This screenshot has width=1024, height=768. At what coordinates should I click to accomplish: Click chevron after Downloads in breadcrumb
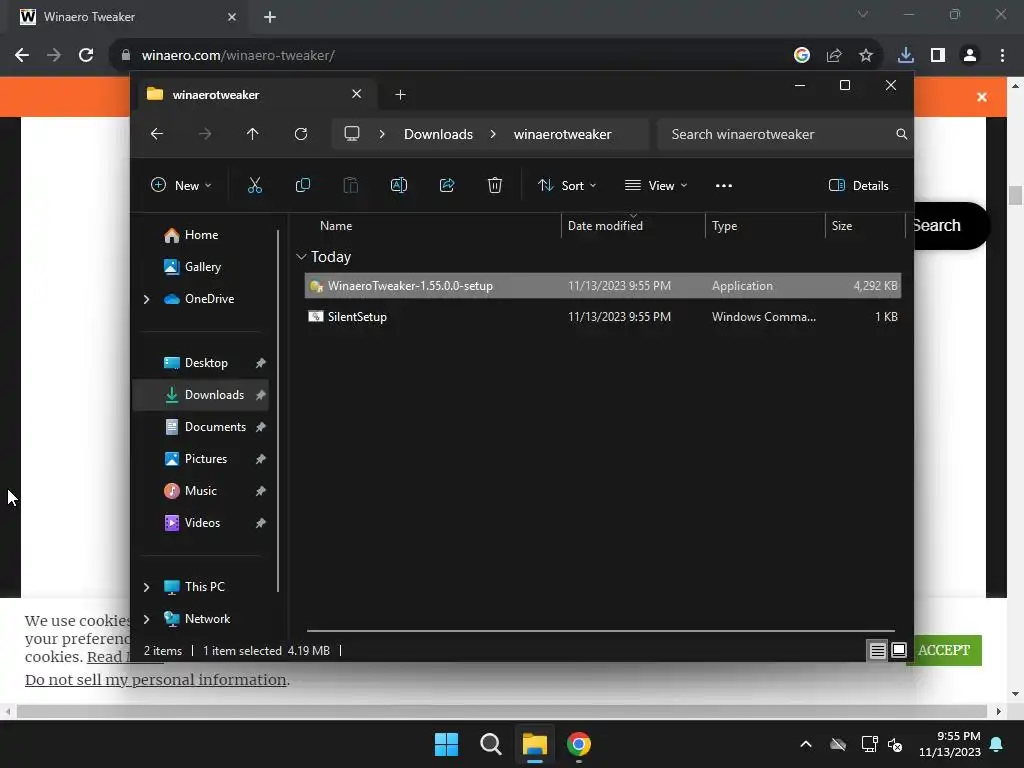(493, 134)
